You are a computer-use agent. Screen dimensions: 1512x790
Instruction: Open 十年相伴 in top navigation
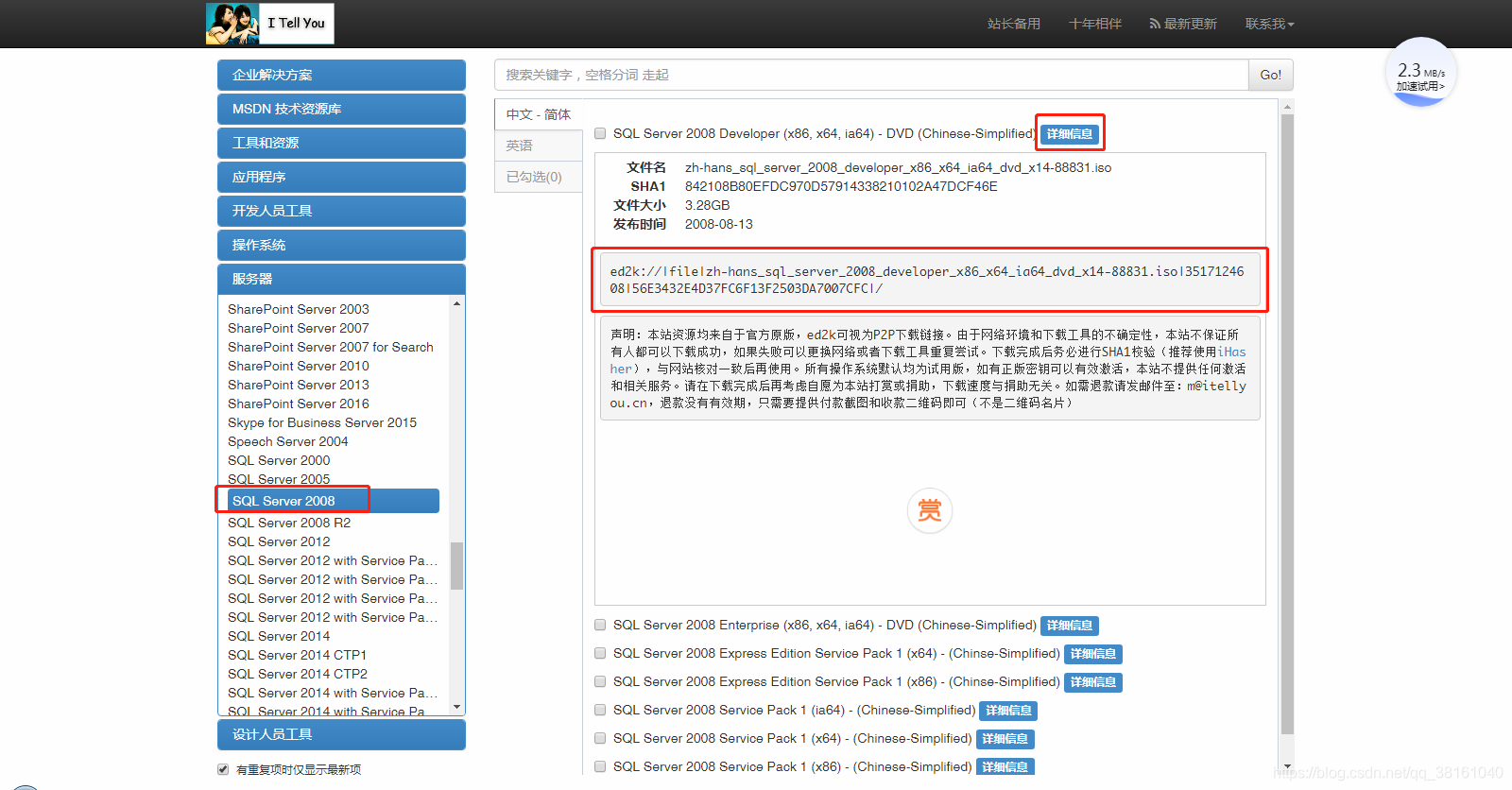(1095, 24)
